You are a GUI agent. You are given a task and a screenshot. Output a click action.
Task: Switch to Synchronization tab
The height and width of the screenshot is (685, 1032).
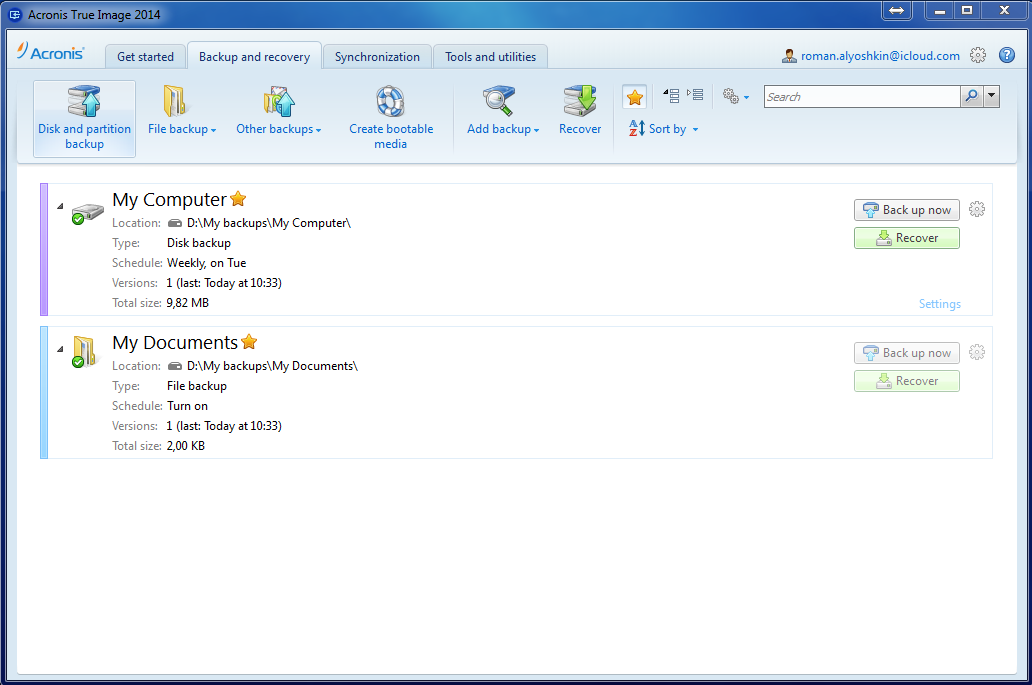tap(377, 57)
